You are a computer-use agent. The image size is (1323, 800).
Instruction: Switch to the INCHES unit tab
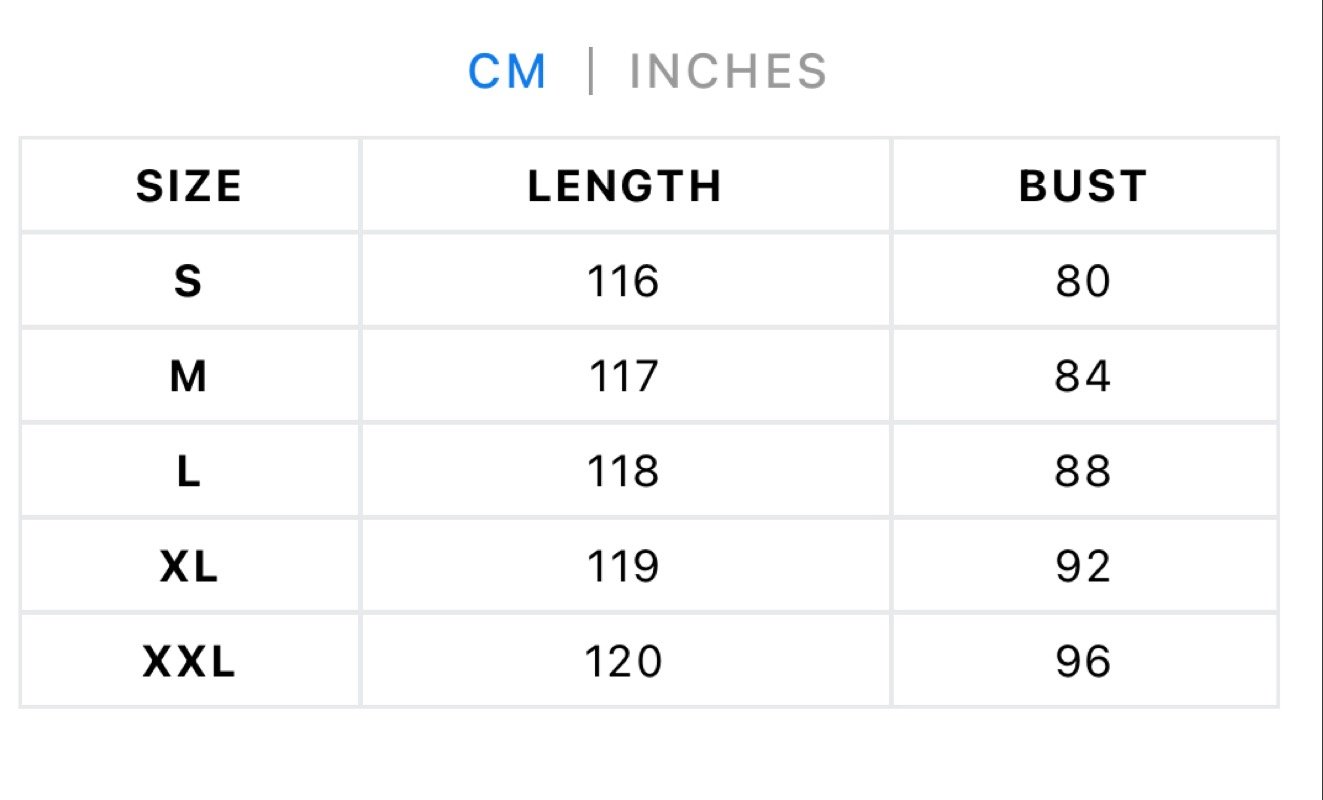tap(729, 72)
